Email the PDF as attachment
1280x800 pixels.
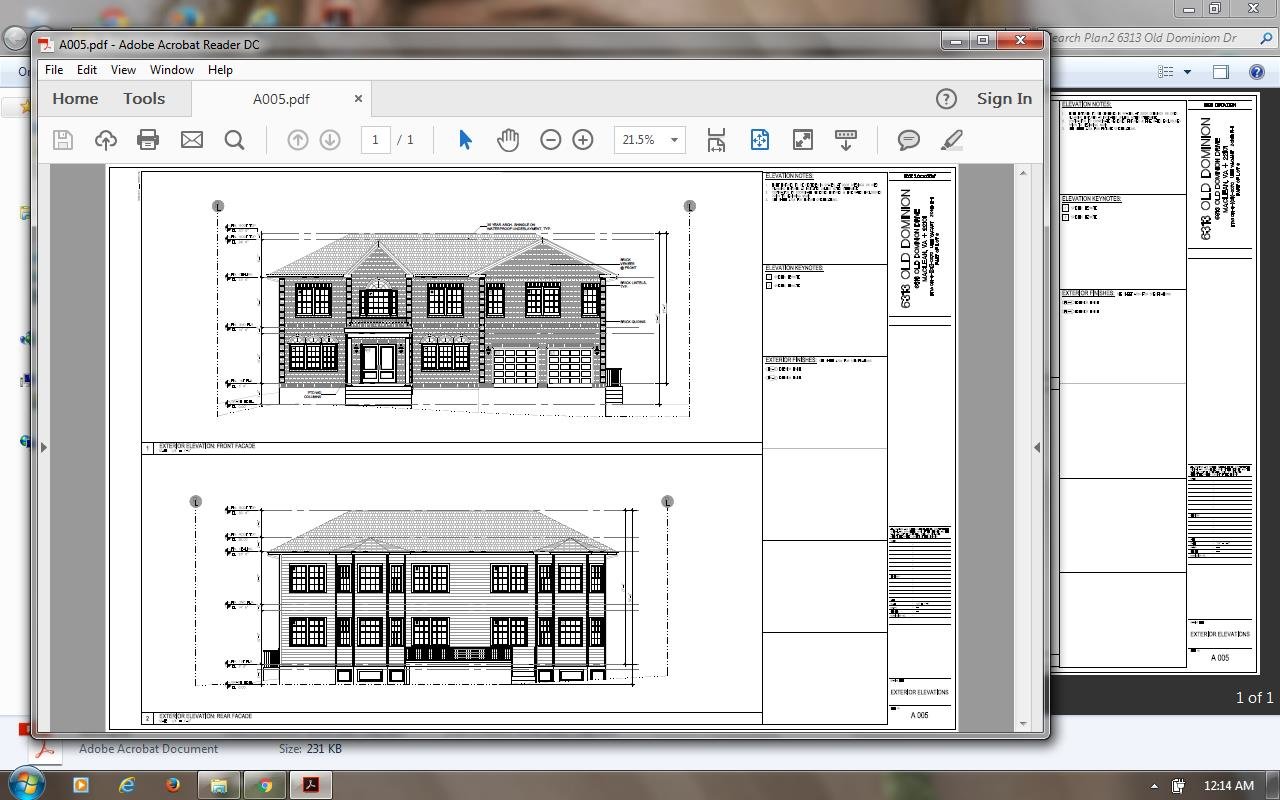click(191, 140)
